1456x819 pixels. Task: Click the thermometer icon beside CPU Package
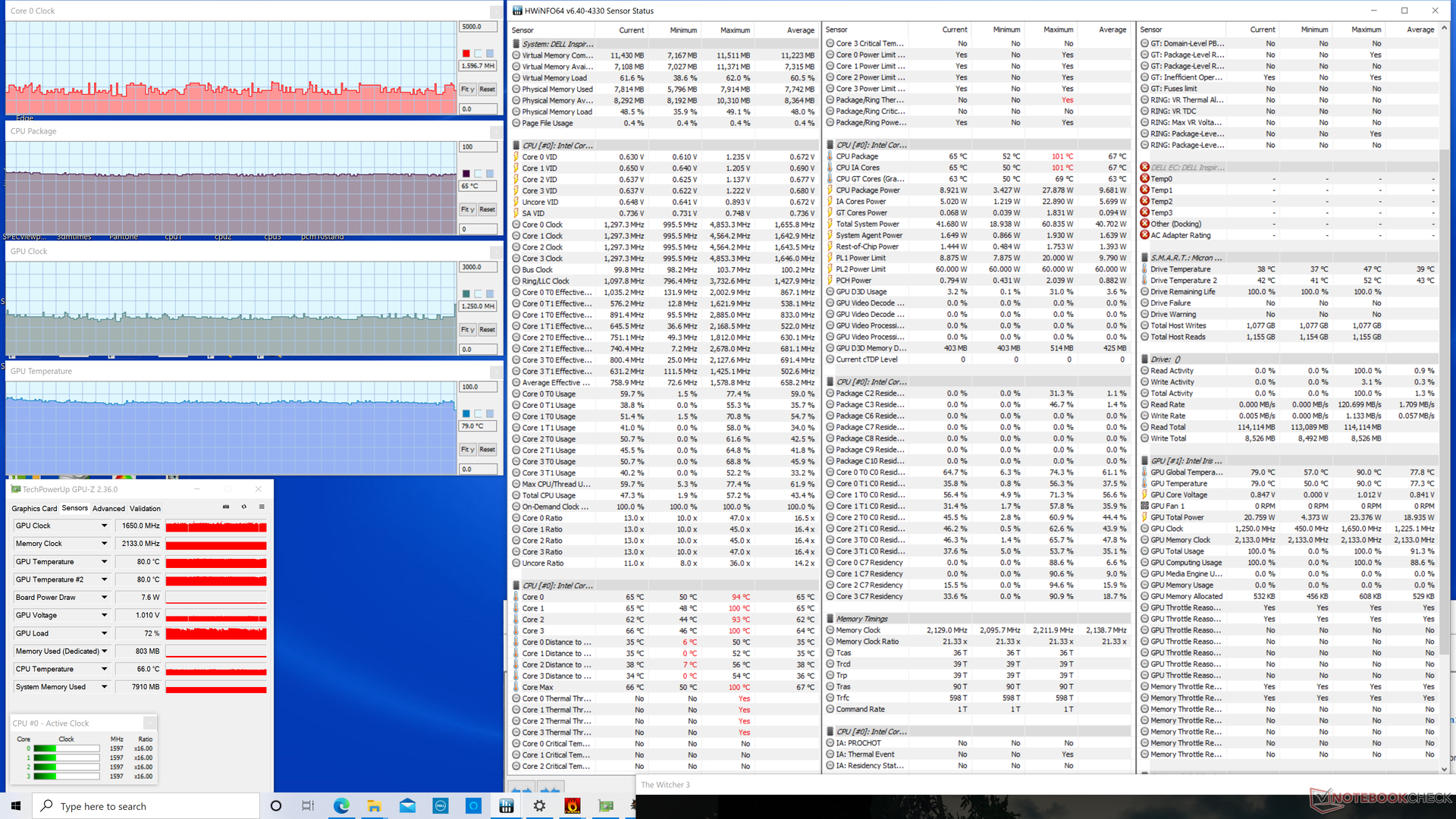coord(830,156)
